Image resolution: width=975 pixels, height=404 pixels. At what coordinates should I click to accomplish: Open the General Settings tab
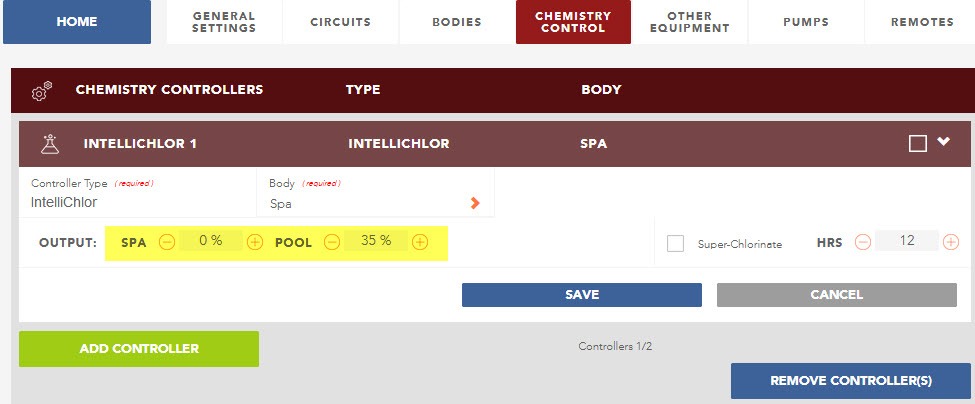(x=224, y=22)
